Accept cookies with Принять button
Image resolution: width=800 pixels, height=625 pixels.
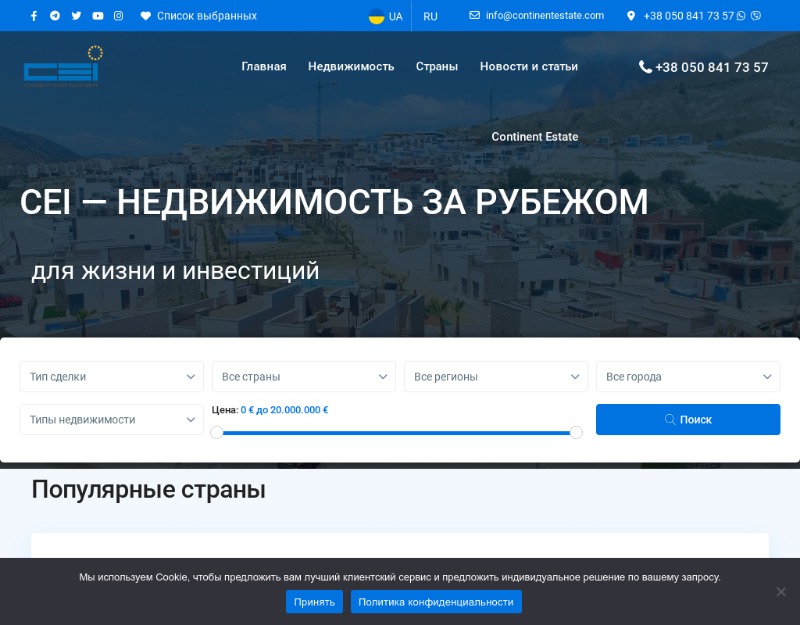click(x=314, y=602)
